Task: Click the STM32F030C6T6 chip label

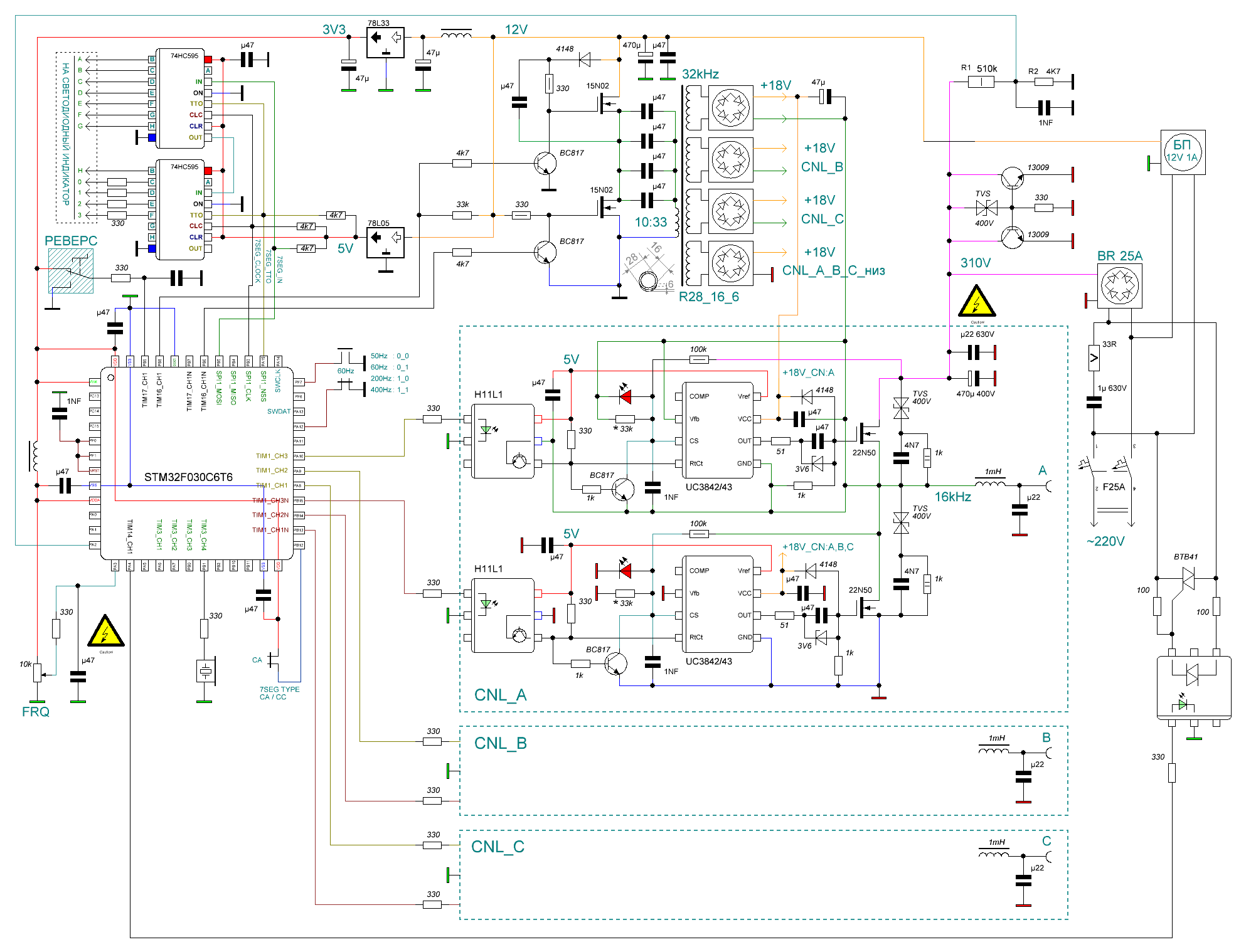Action: (188, 477)
